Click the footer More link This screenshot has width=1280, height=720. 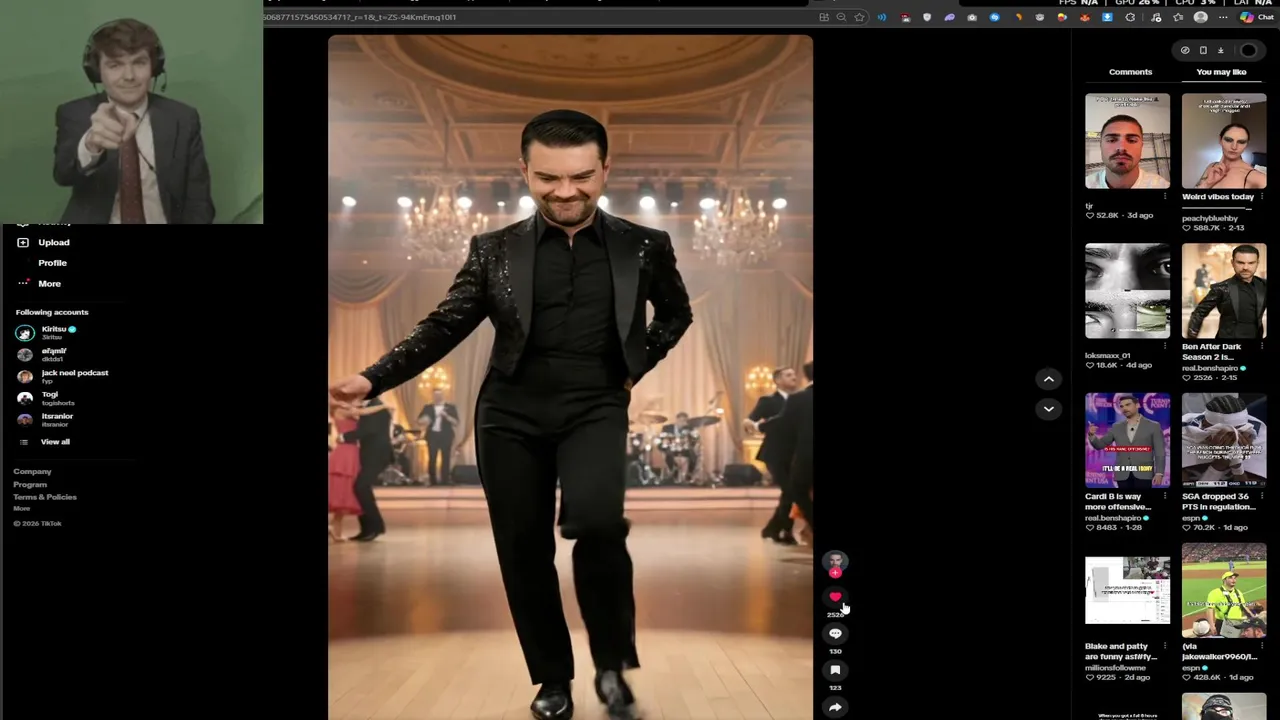point(21,509)
